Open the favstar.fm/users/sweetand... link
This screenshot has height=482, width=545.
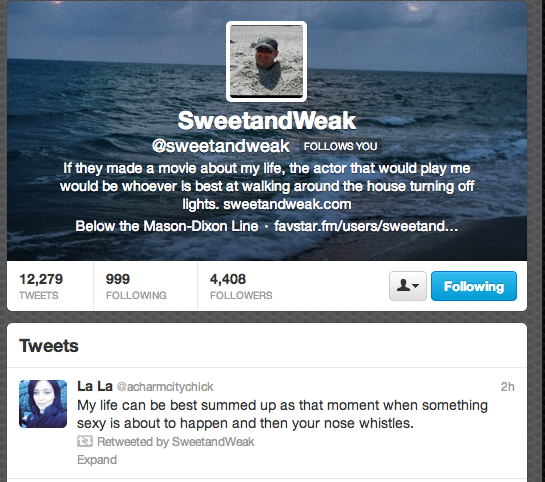pos(366,226)
